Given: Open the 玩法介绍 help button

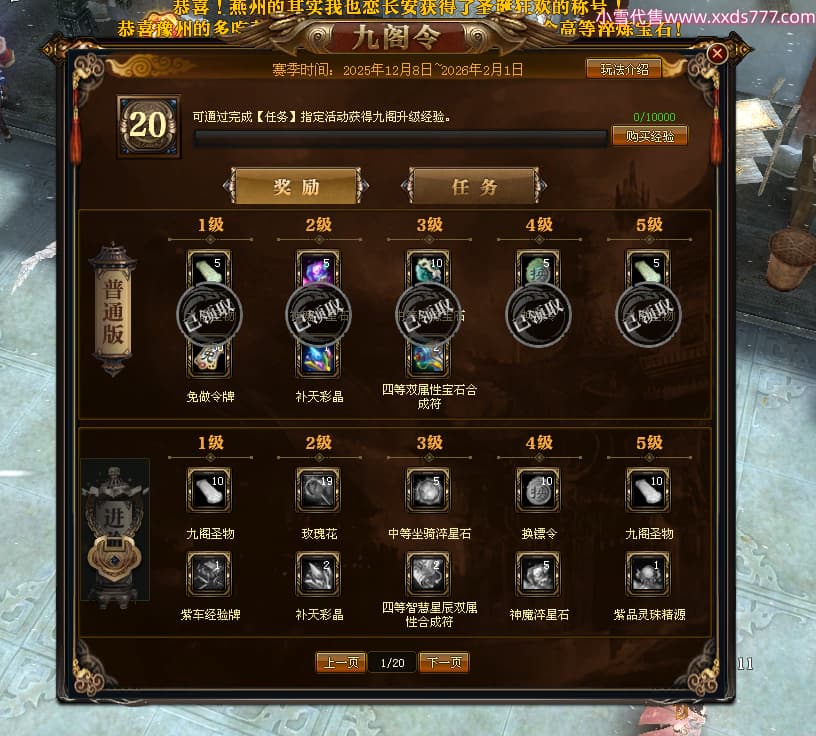Looking at the screenshot, I should click(x=624, y=69).
